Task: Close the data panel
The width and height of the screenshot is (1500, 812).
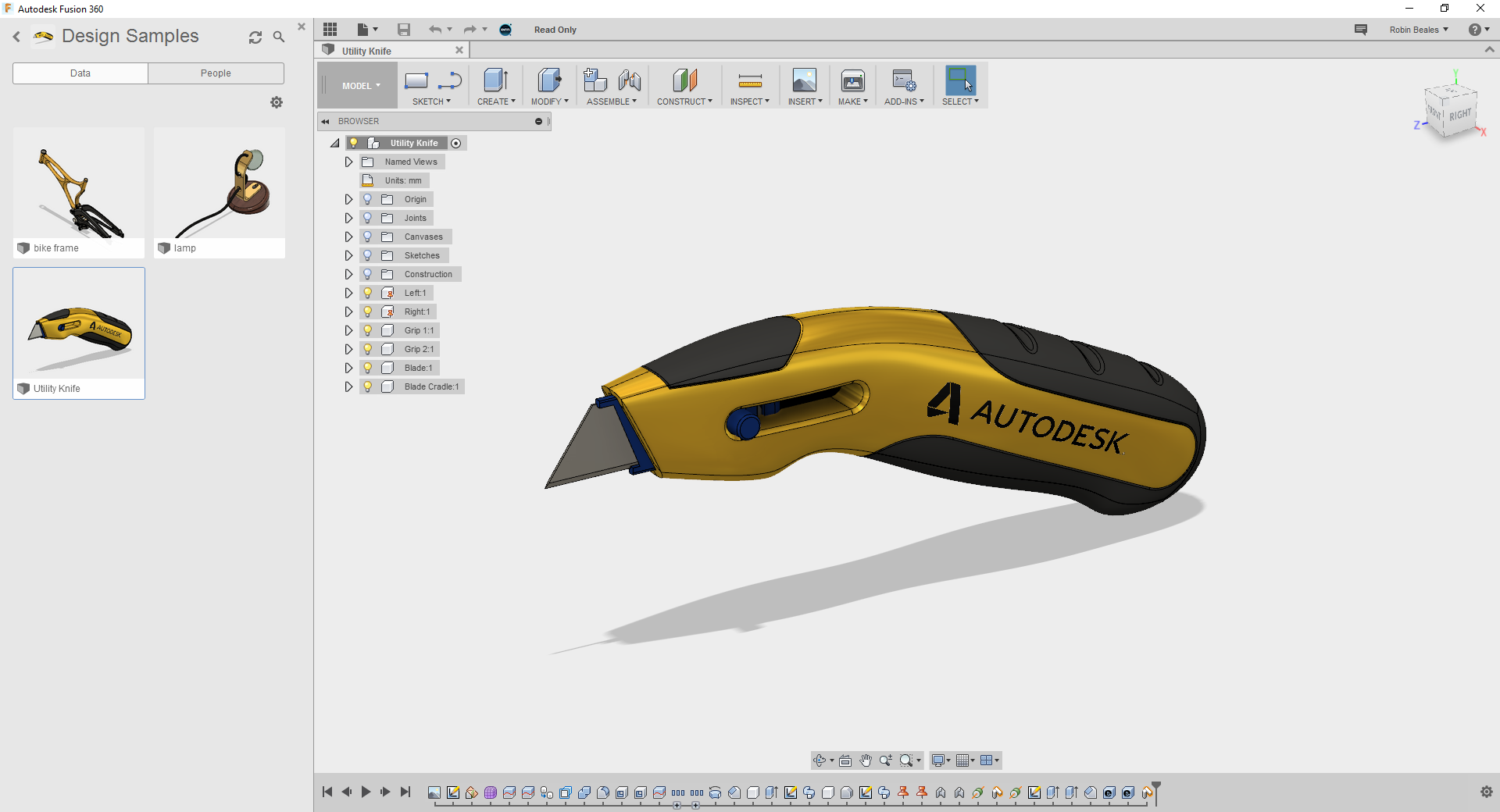Action: [302, 27]
